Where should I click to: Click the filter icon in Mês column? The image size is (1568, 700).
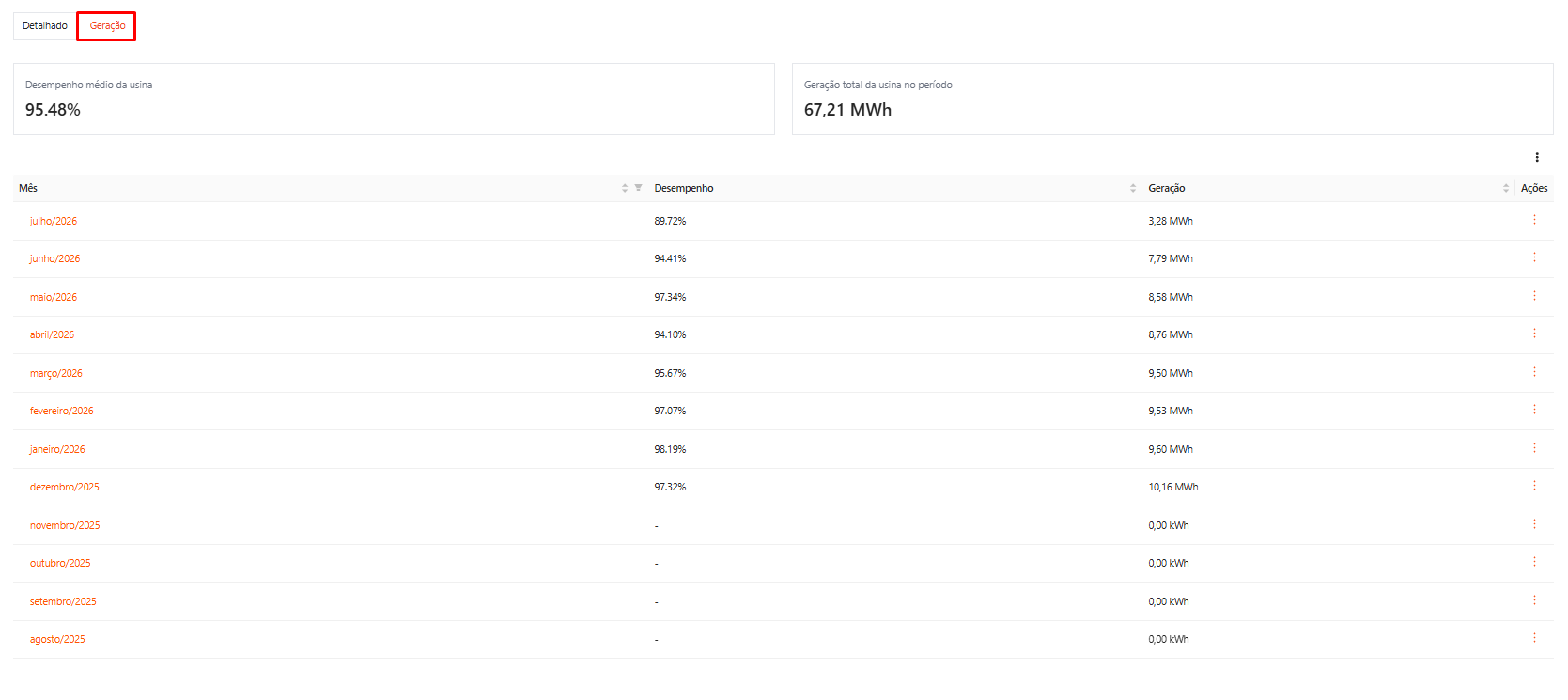tap(638, 188)
